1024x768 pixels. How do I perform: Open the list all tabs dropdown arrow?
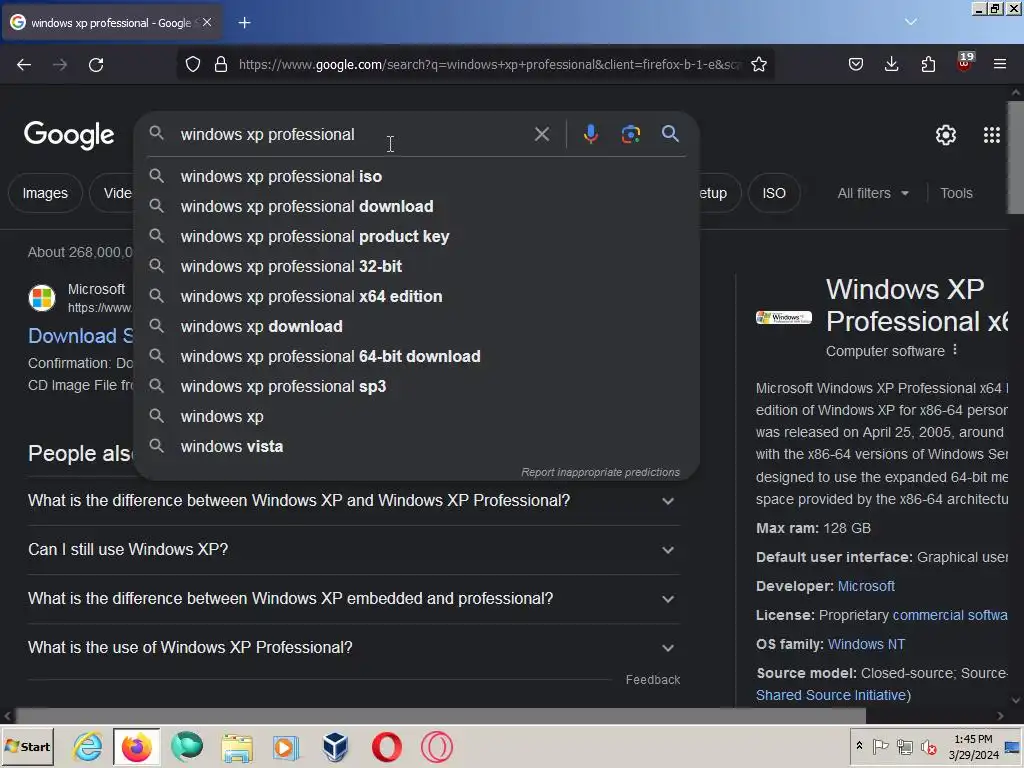[911, 22]
